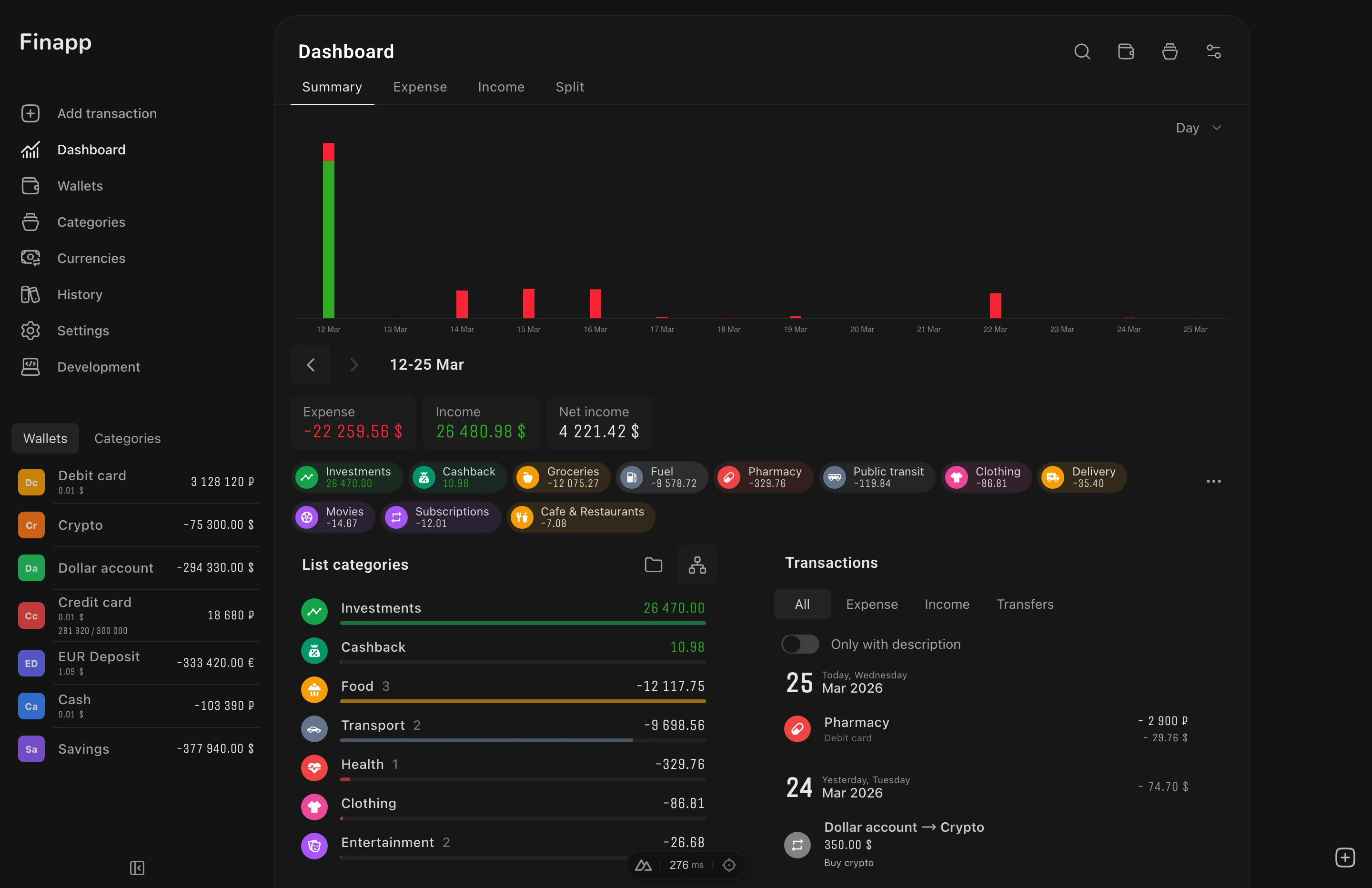Switch to the Expense dashboard tab
Screen dimensions: 1372x888
pyautogui.click(x=420, y=87)
